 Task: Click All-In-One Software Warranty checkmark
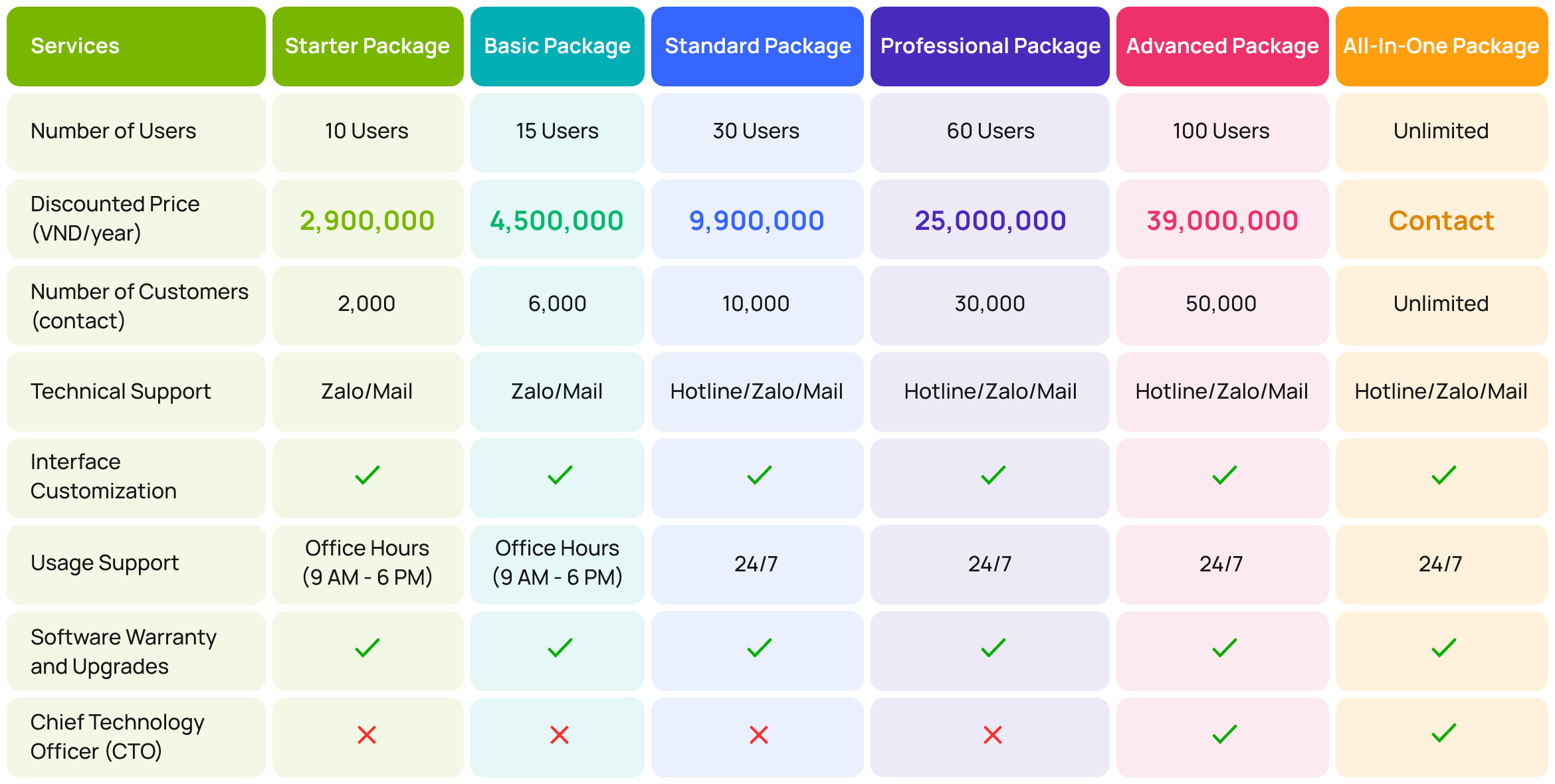pos(1443,648)
